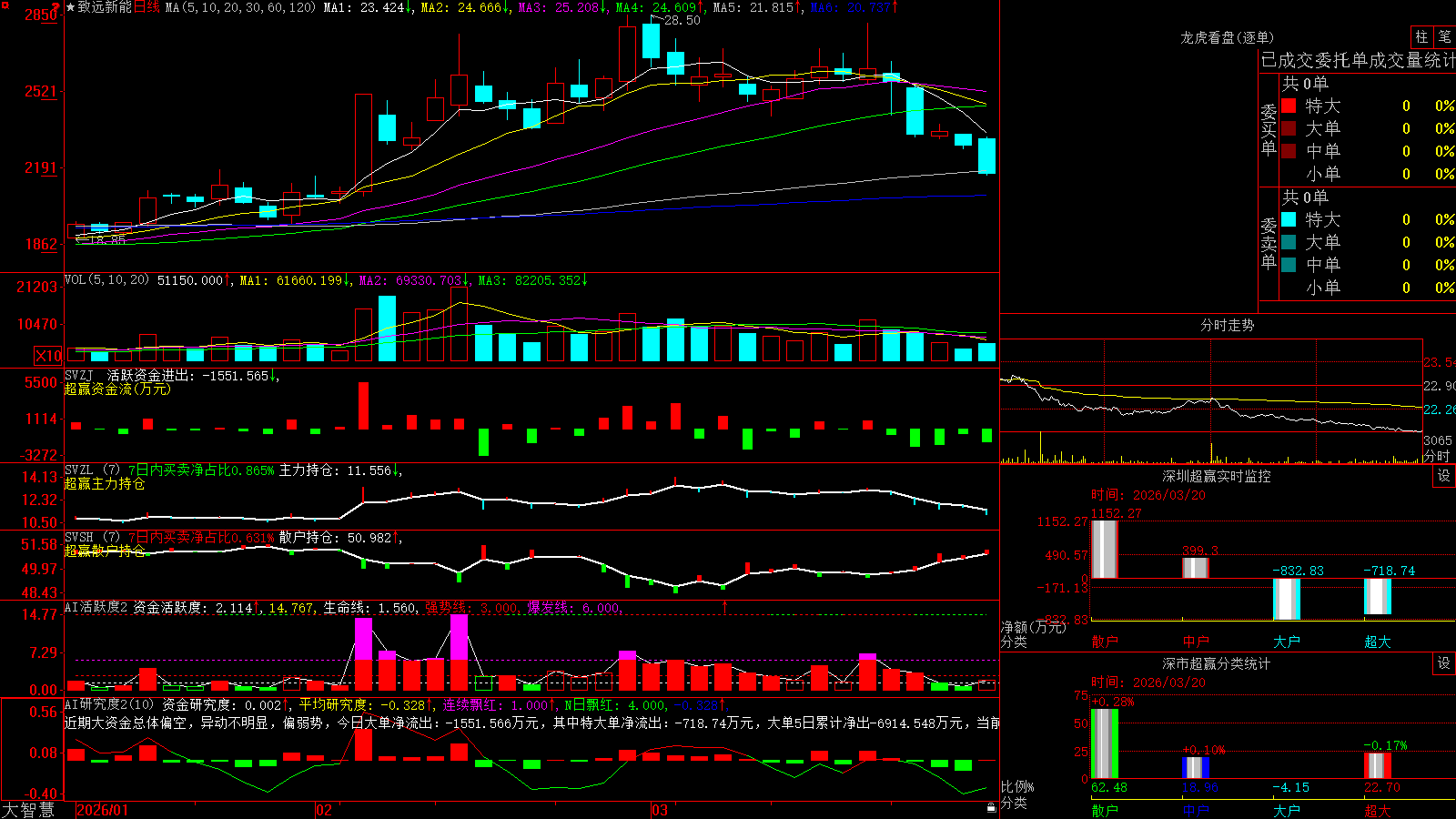Click the 2026/01 date marker on the timeline
The height and width of the screenshot is (819, 1456).
103,810
